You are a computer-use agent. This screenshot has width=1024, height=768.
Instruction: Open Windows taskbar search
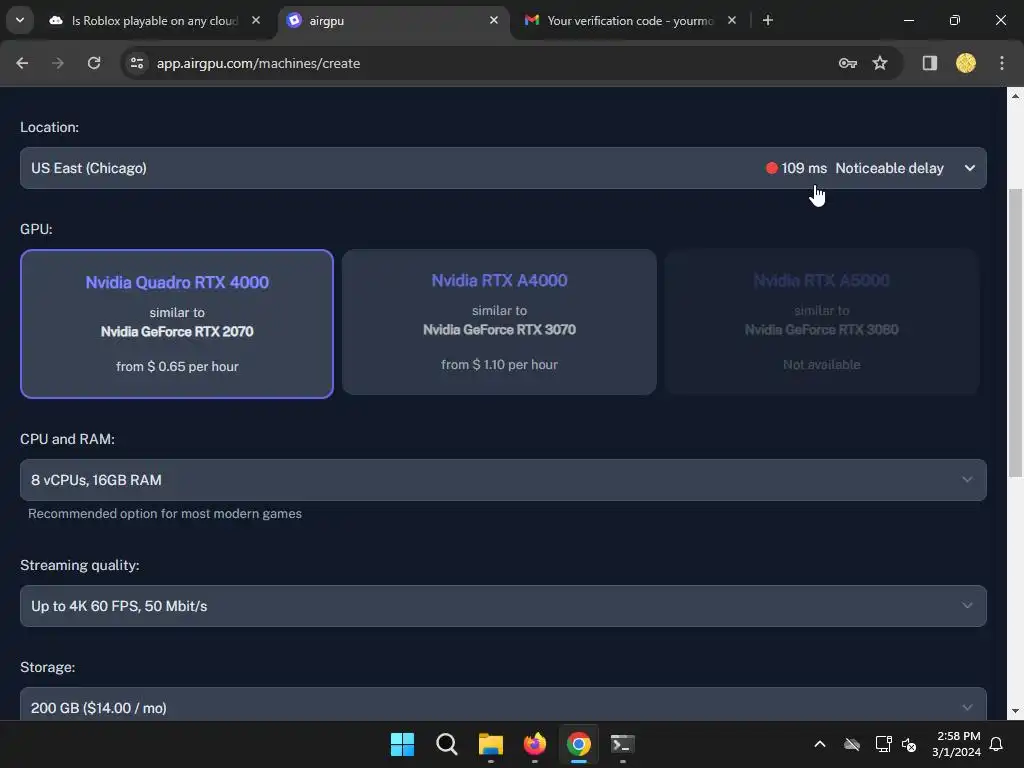(447, 744)
